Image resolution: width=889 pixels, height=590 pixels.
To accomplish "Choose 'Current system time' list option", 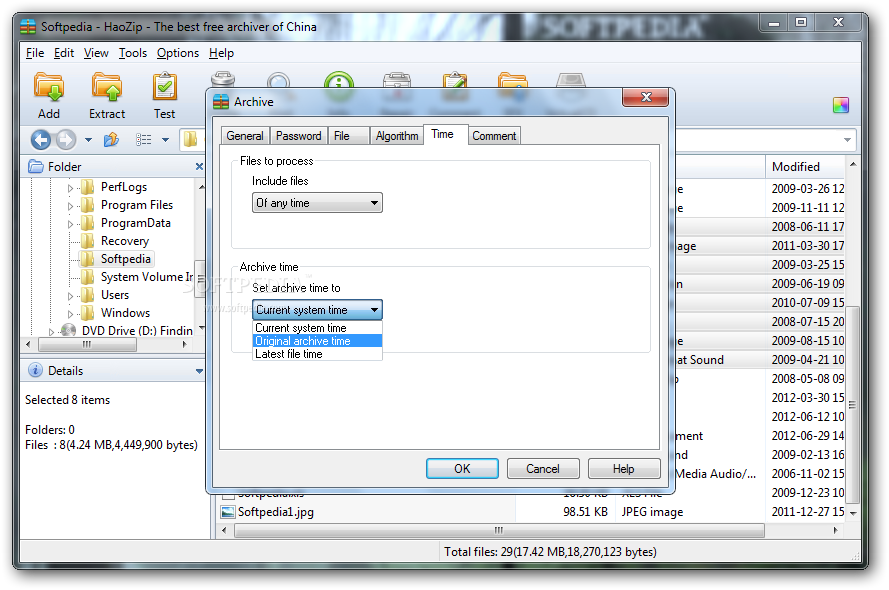I will point(317,328).
